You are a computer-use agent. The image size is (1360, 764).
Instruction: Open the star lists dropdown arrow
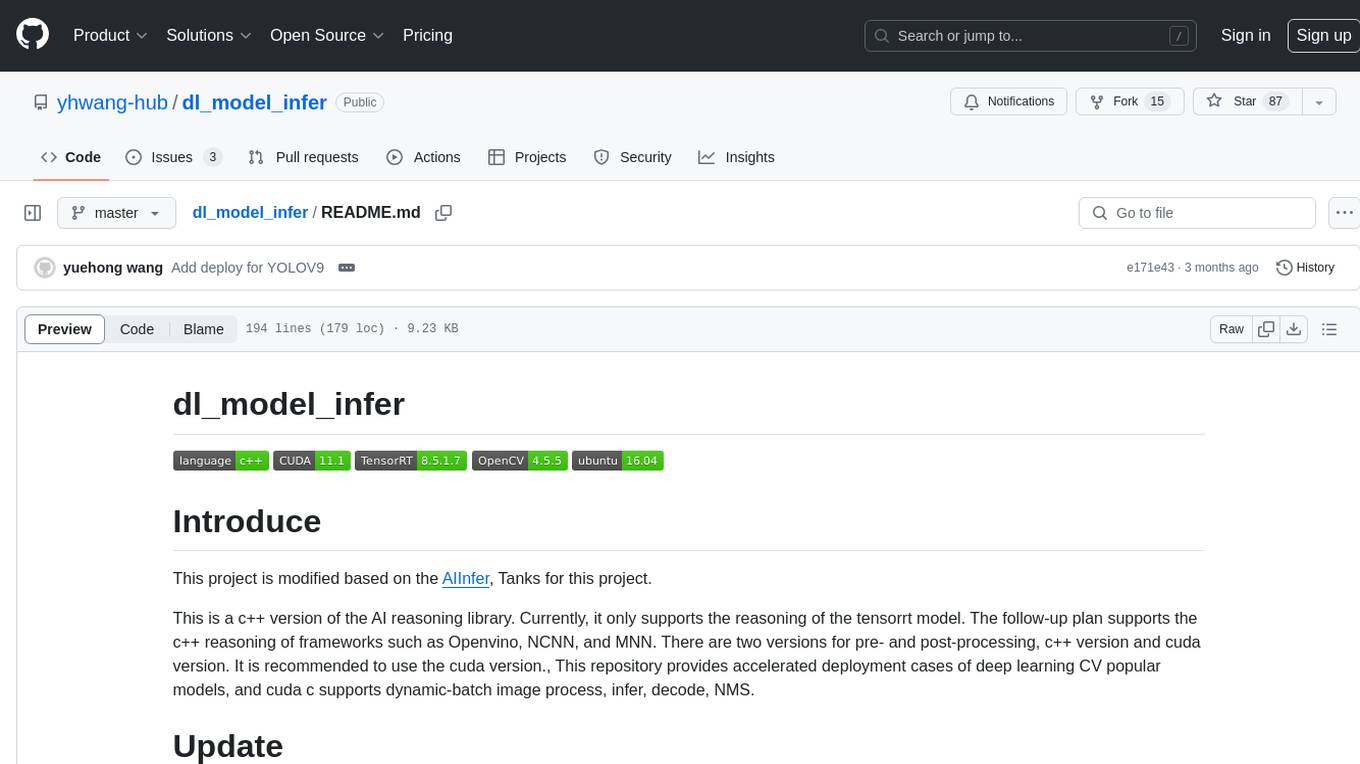(1319, 102)
